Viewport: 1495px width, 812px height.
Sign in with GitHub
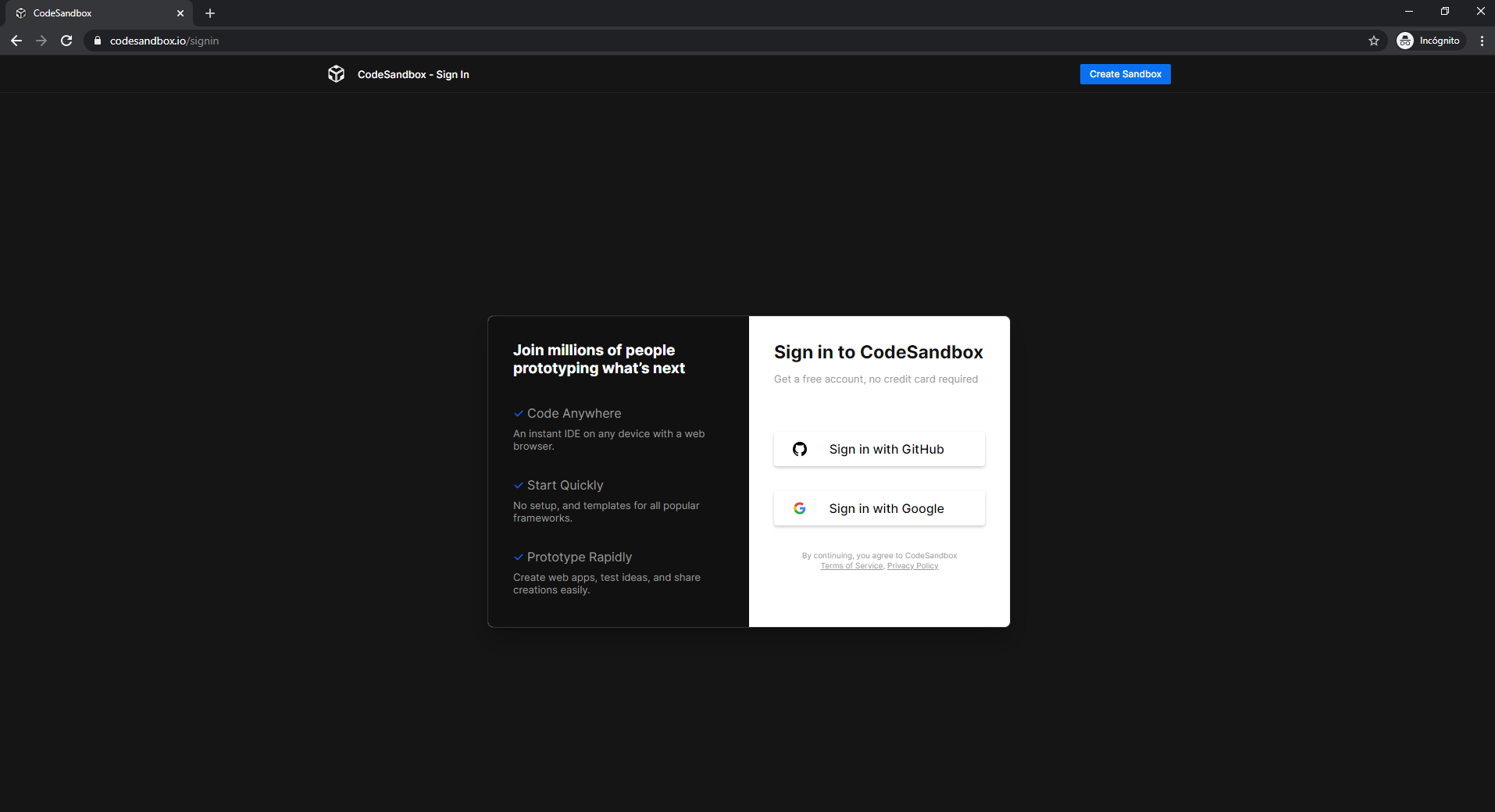click(x=878, y=449)
